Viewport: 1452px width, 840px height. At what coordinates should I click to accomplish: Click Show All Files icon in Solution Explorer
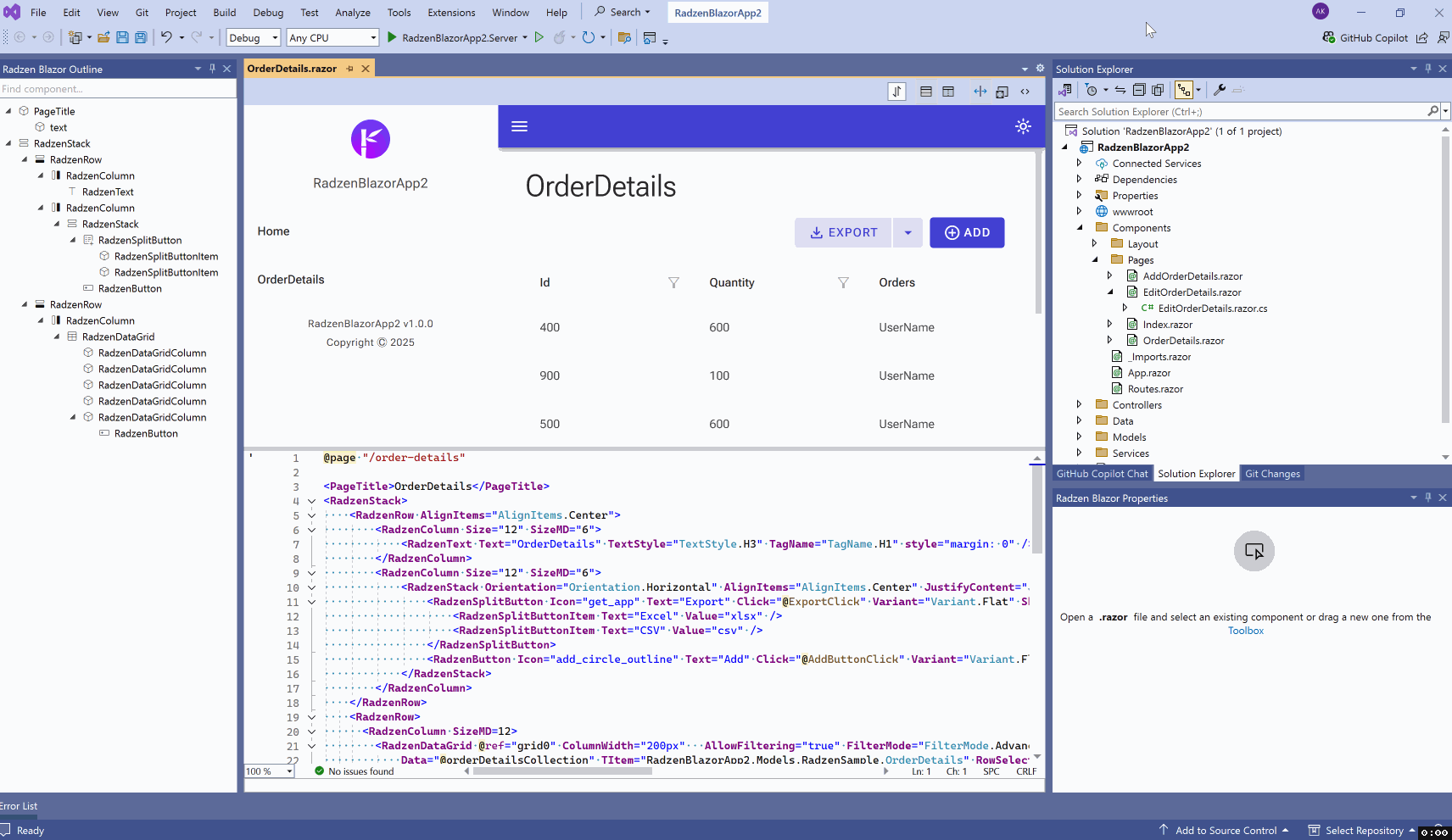pos(1158,90)
